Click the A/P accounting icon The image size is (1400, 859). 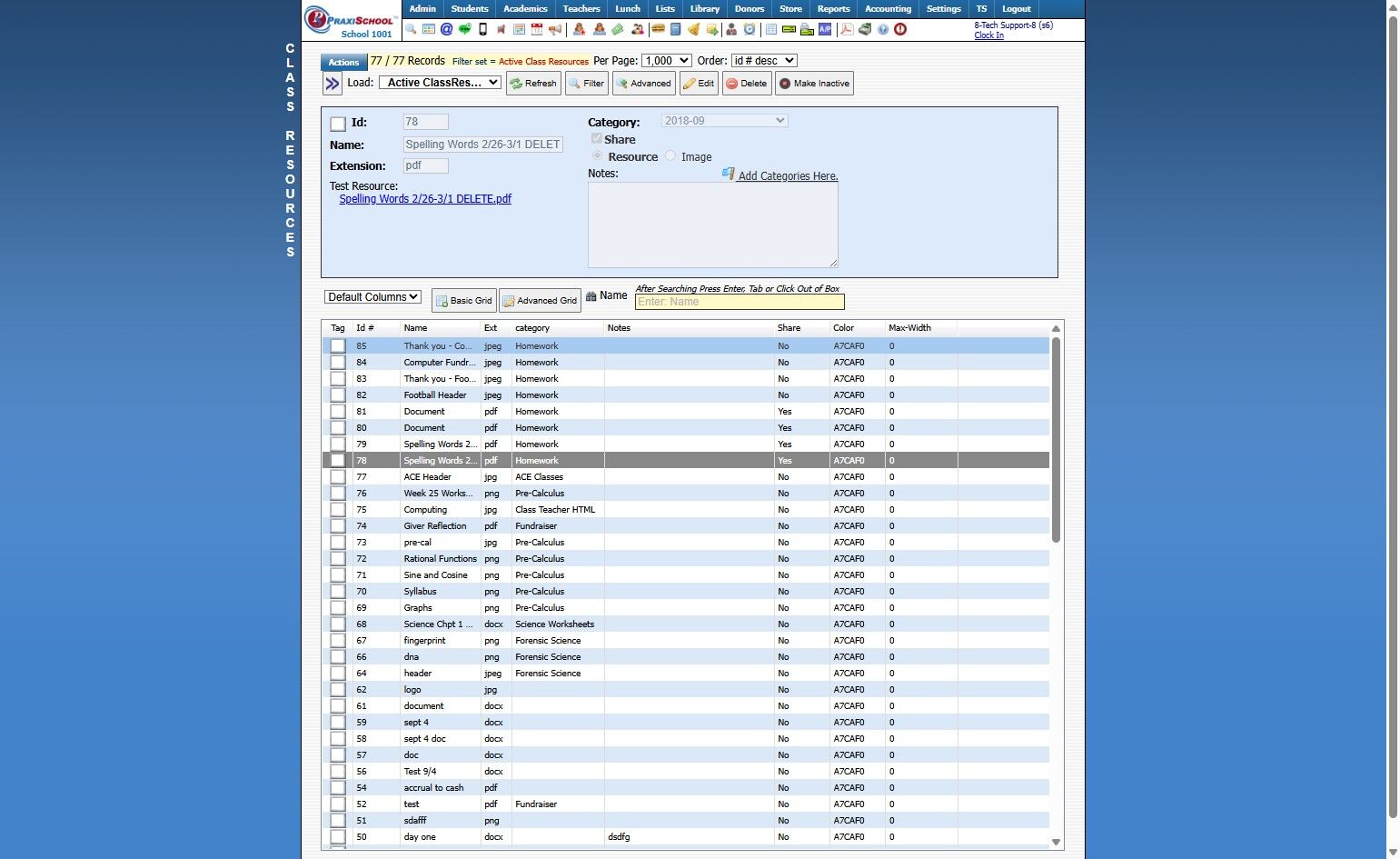click(825, 29)
